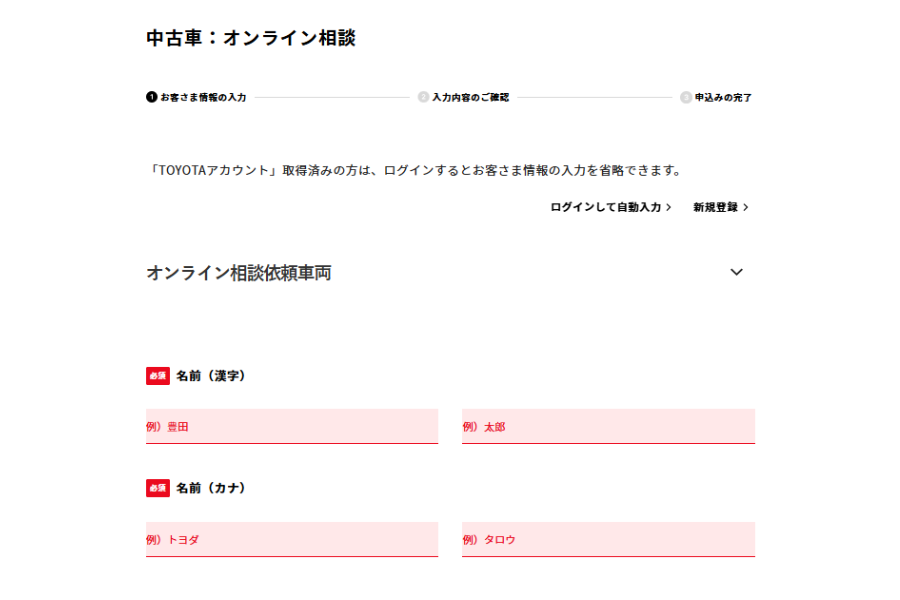The height and width of the screenshot is (600, 900).
Task: Click the arrow icon after 新規登録
Action: click(748, 207)
